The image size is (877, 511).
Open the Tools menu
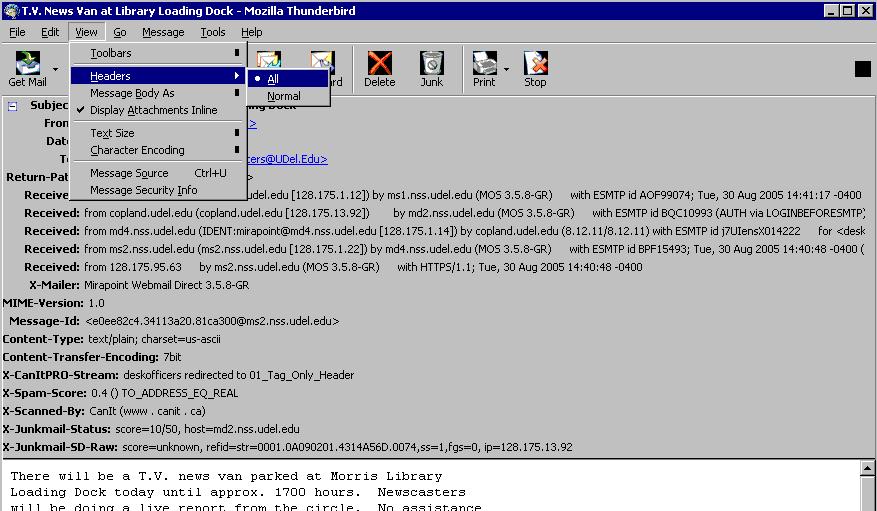213,32
